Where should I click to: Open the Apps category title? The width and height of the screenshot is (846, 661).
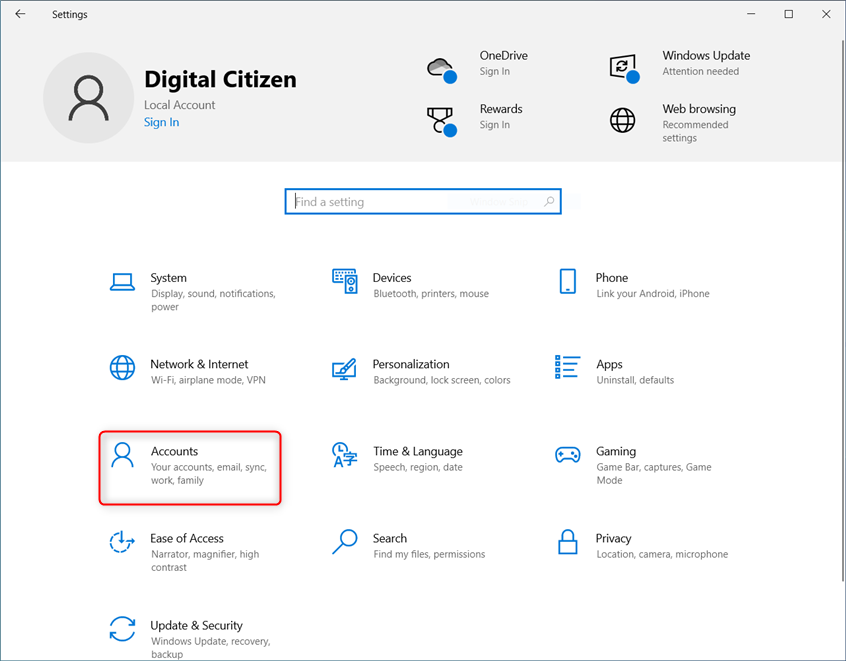[x=609, y=365]
